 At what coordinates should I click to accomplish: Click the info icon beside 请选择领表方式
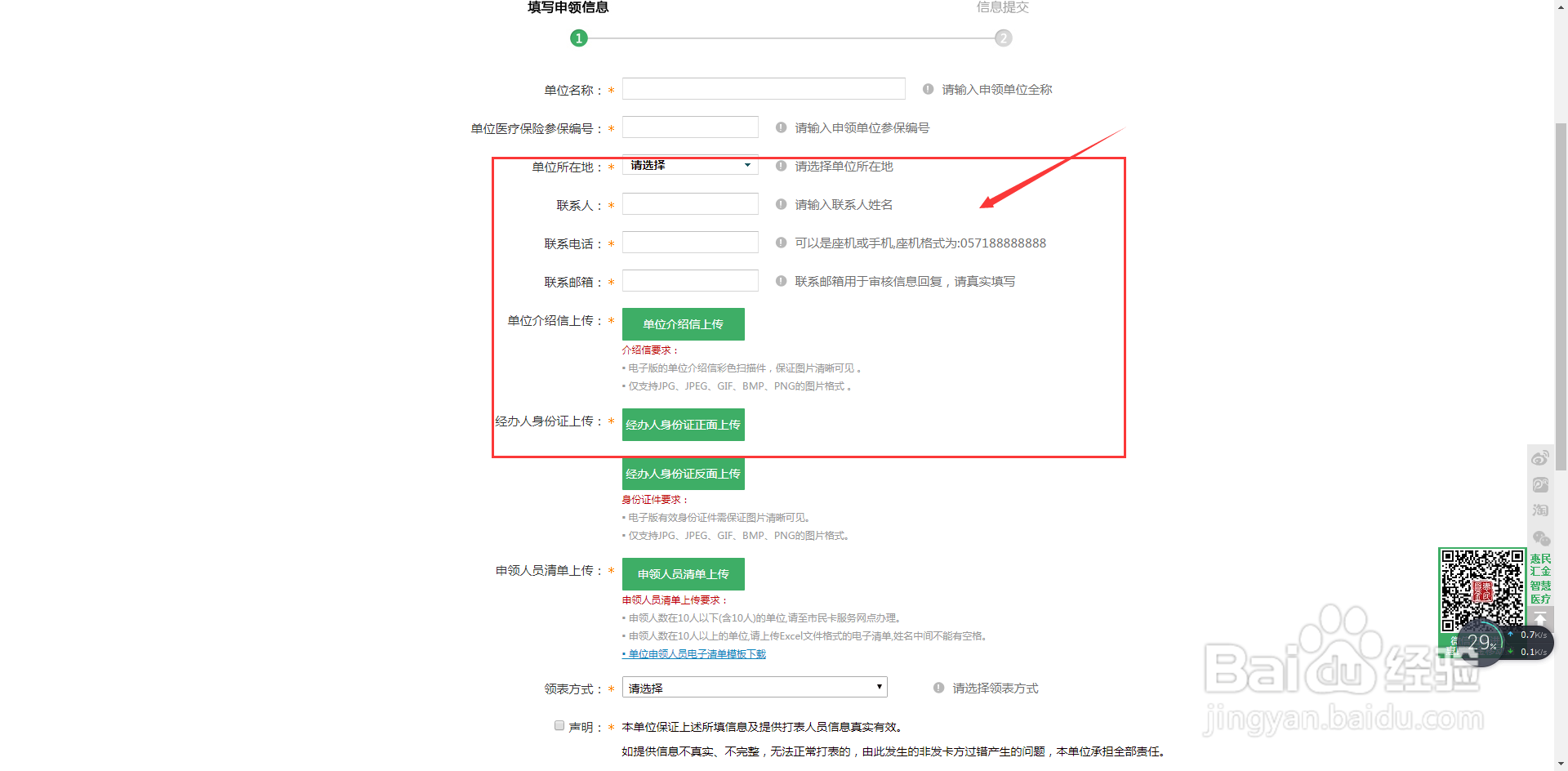coord(938,688)
